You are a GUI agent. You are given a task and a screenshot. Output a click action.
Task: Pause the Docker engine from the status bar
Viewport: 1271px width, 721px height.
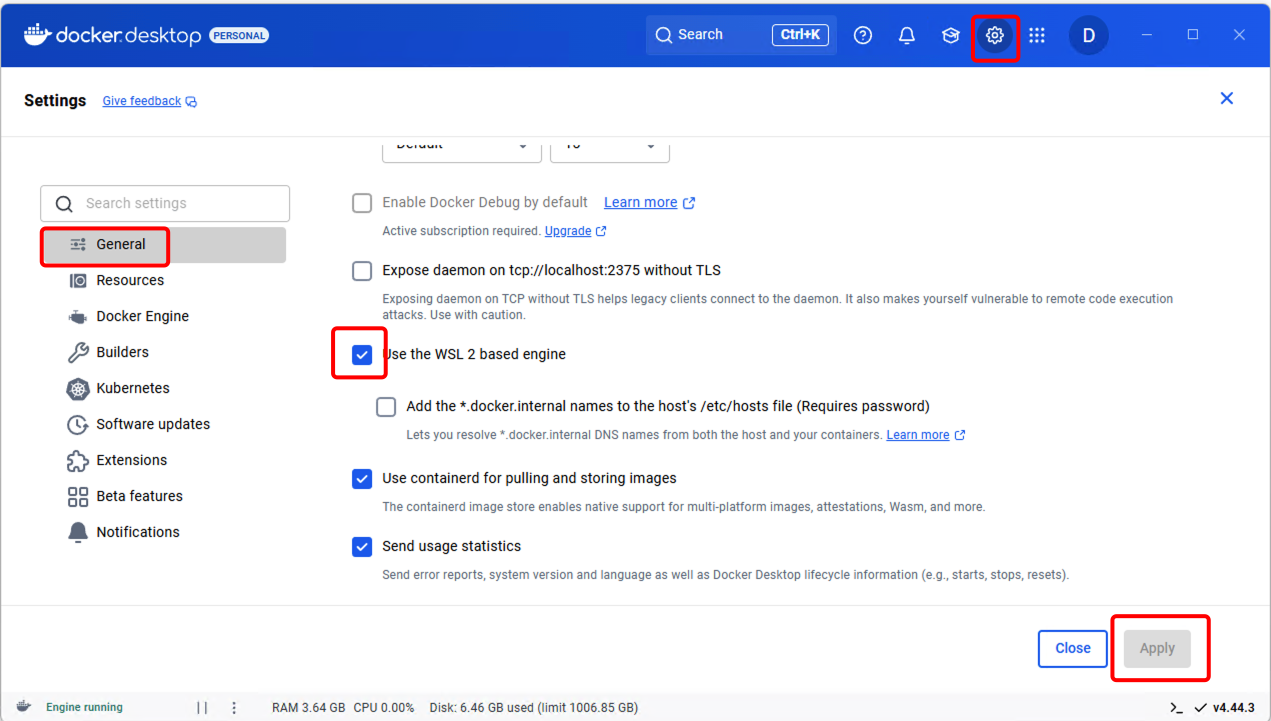(202, 707)
